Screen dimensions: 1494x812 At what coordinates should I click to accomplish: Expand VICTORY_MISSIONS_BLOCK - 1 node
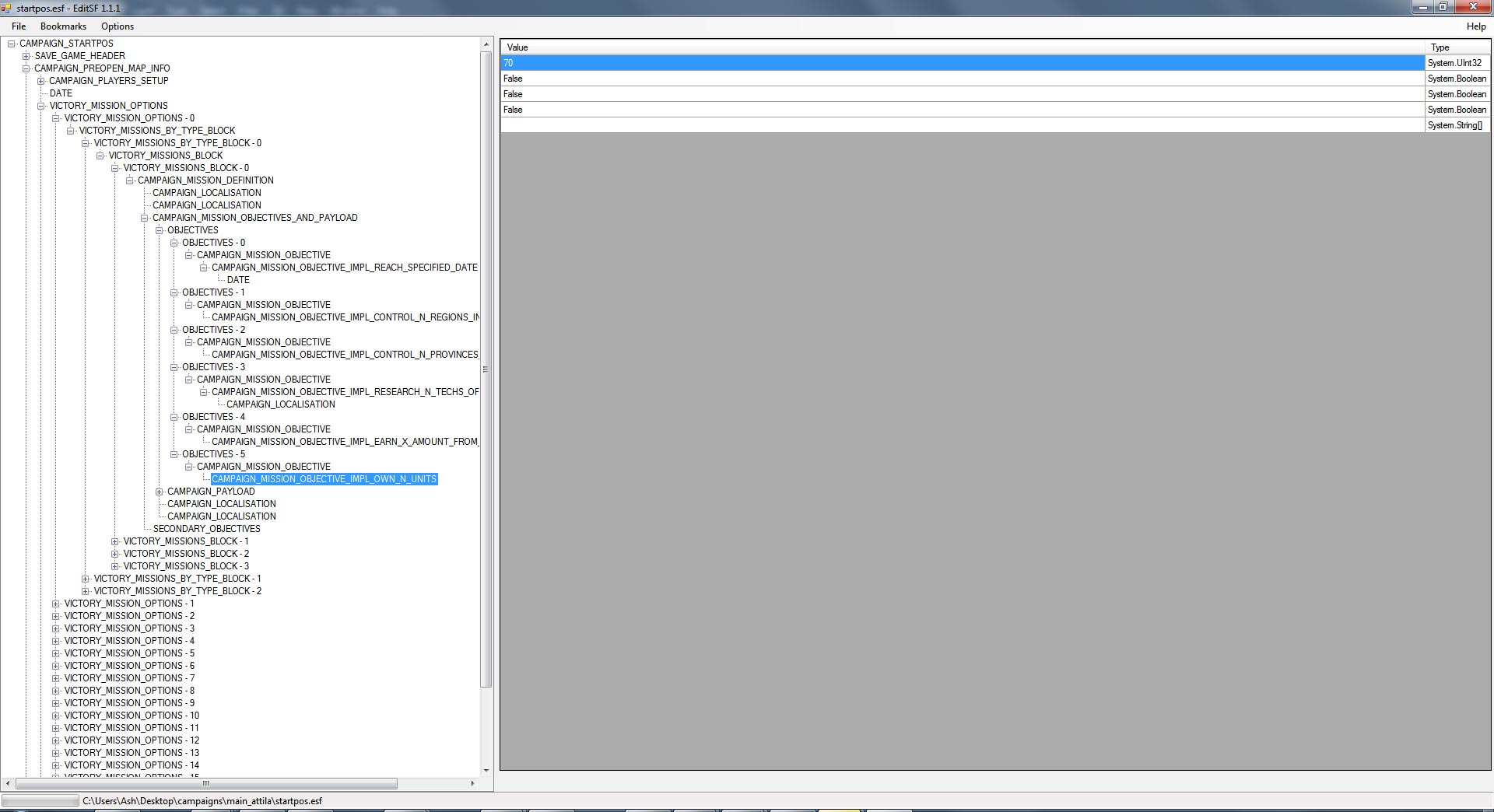[x=115, y=541]
